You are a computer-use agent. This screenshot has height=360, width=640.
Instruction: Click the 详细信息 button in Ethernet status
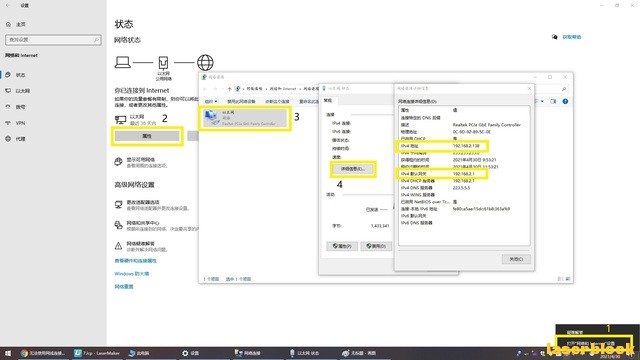click(x=353, y=169)
